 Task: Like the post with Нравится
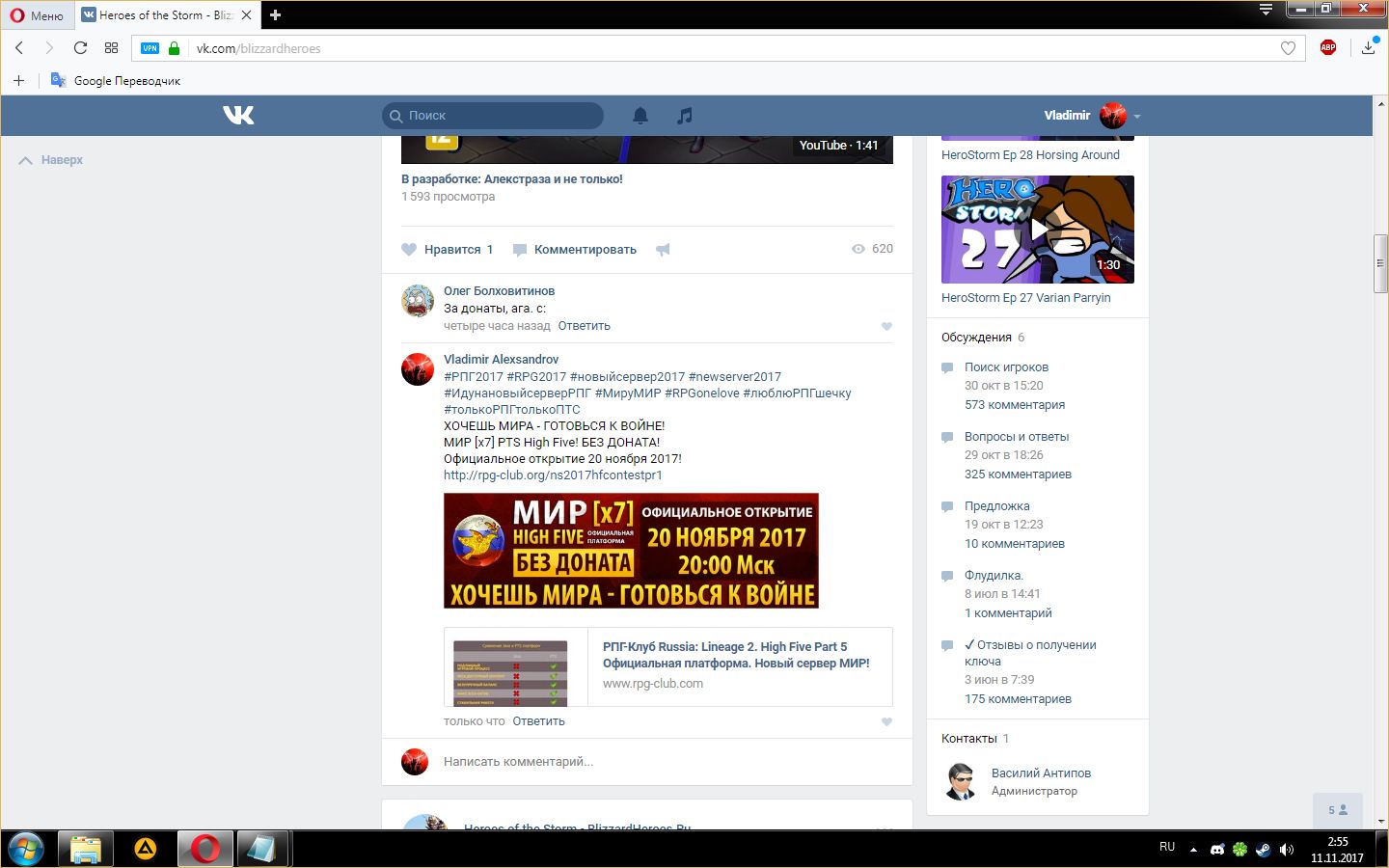click(448, 249)
